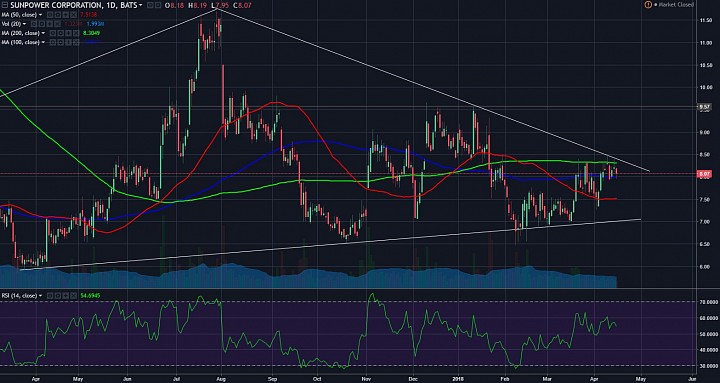Click the plus icon beside MA (50, close)
The height and width of the screenshot is (383, 720).
click(66, 15)
